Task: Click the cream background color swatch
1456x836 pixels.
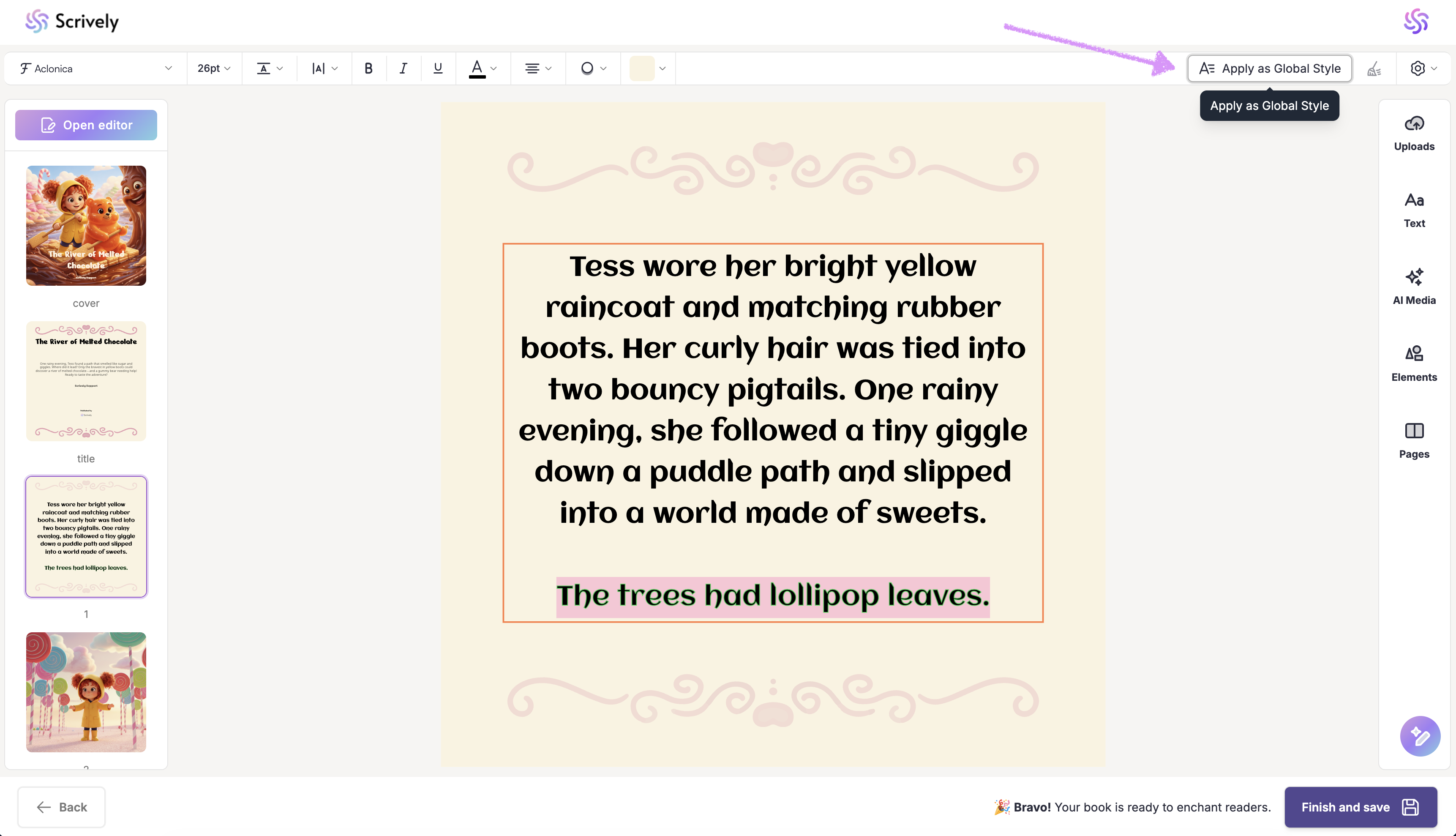Action: 642,68
